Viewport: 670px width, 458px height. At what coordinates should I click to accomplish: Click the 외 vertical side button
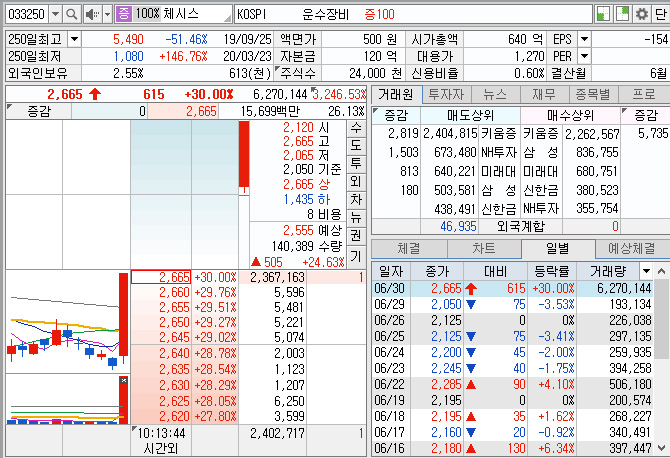click(356, 182)
